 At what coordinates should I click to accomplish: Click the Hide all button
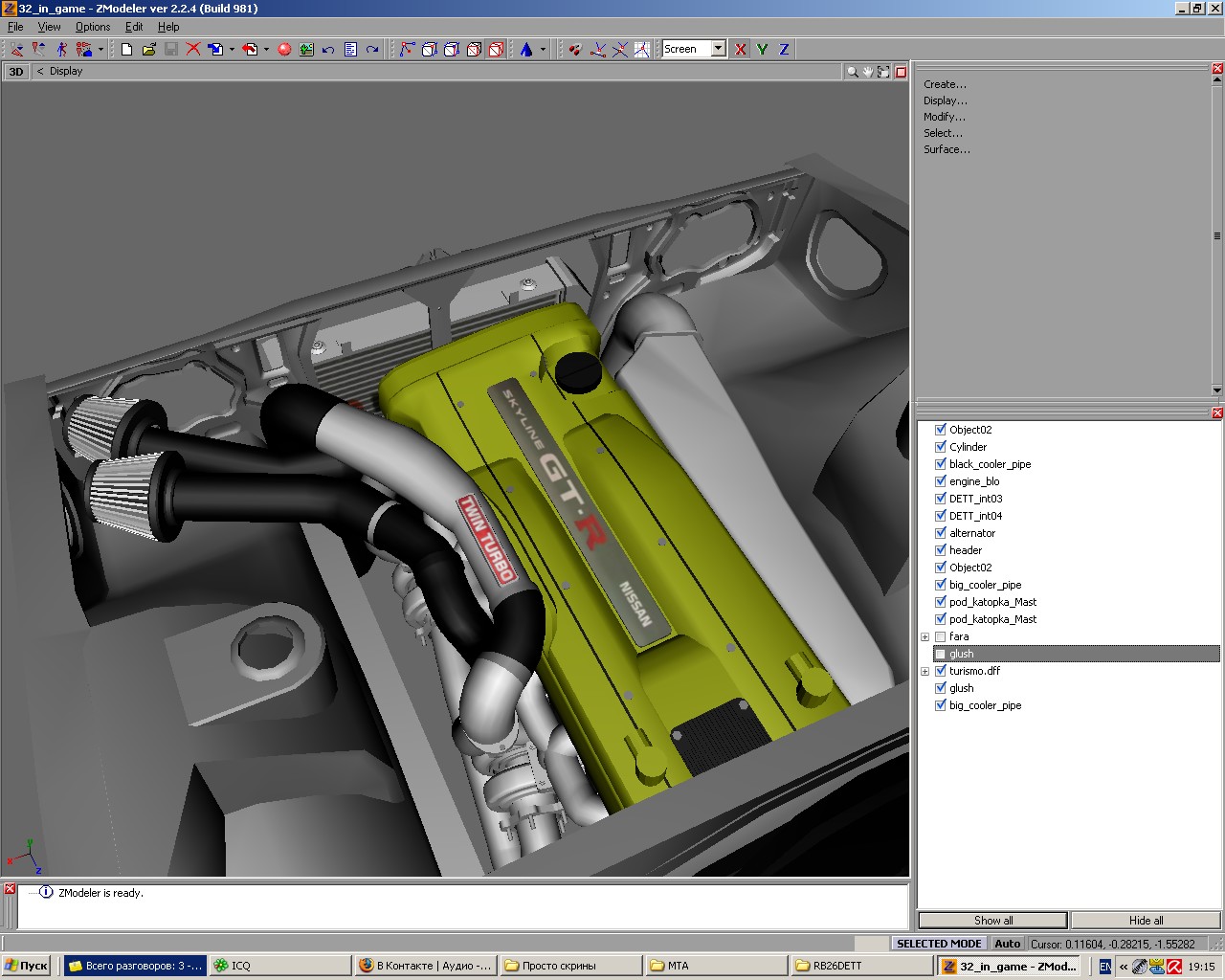click(1146, 921)
